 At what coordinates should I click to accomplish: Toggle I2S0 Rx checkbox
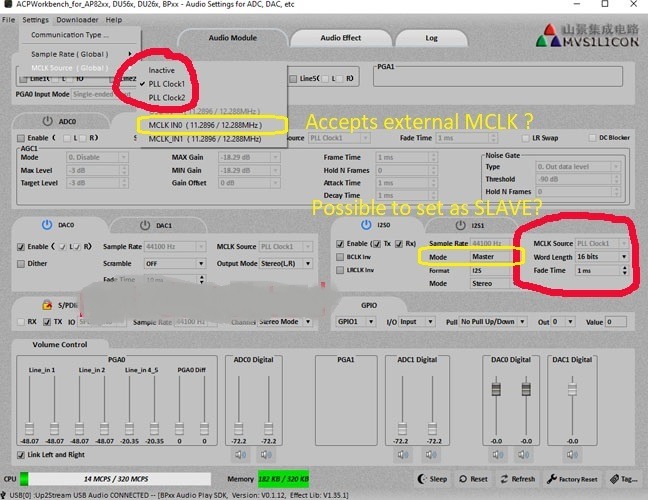click(398, 244)
